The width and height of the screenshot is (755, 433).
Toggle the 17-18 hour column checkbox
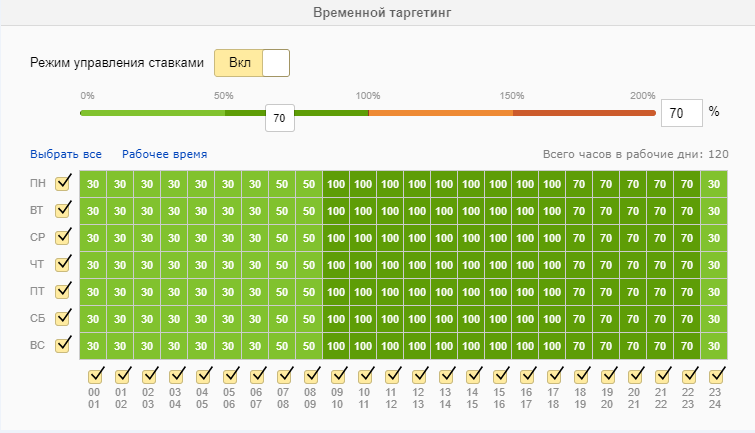[x=554, y=375]
